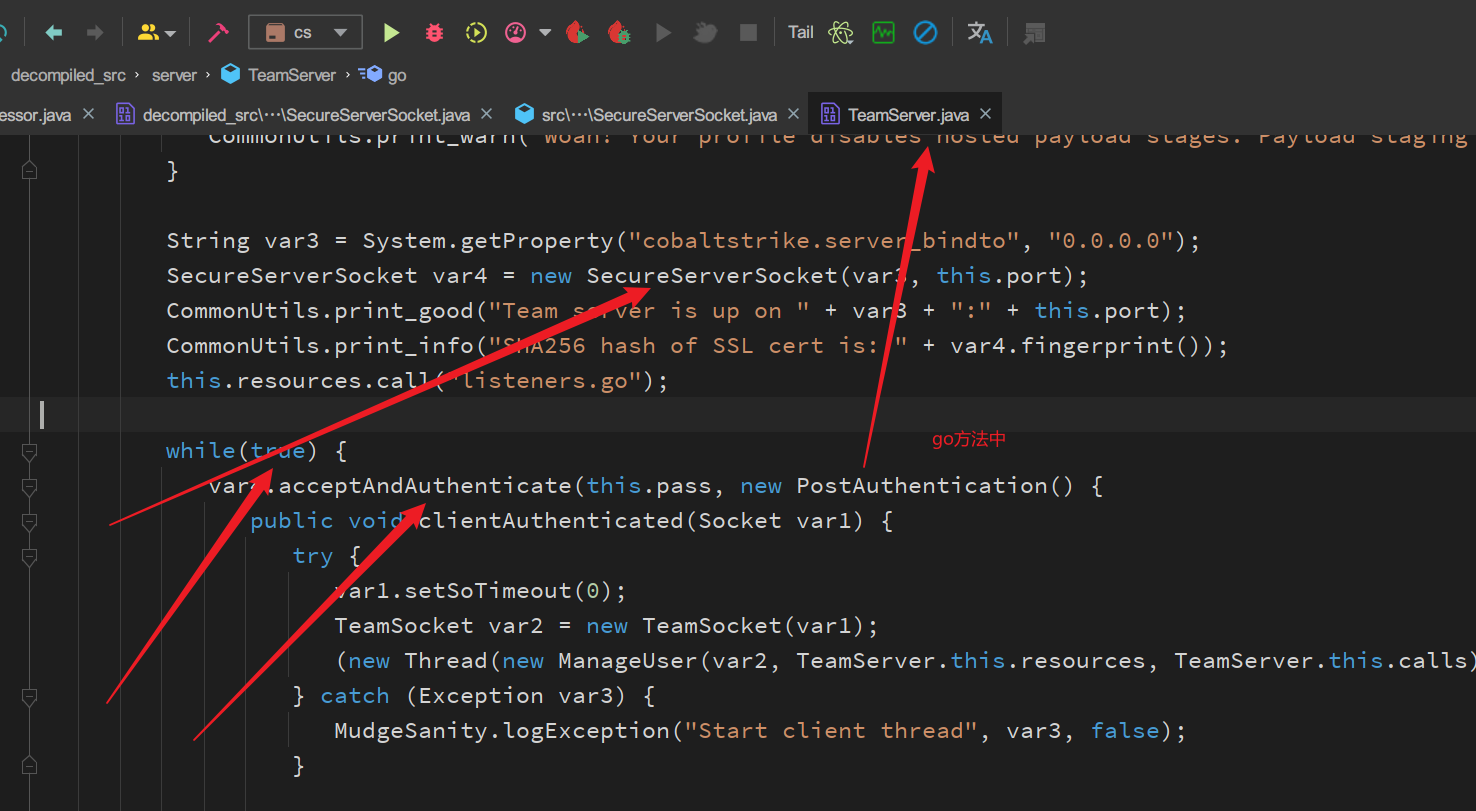This screenshot has width=1476, height=811.
Task: Click the SecureServerSocket constructor call
Action: click(x=712, y=275)
